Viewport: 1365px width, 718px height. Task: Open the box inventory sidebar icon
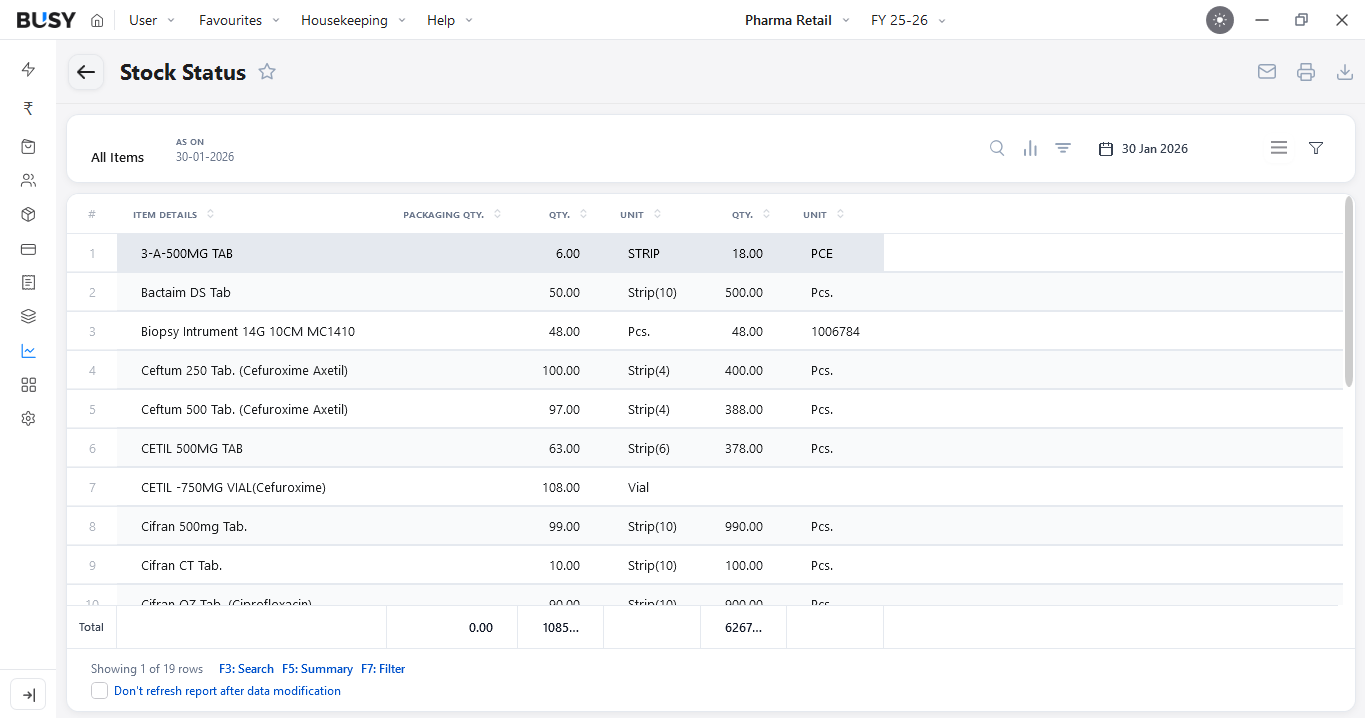coord(28,215)
